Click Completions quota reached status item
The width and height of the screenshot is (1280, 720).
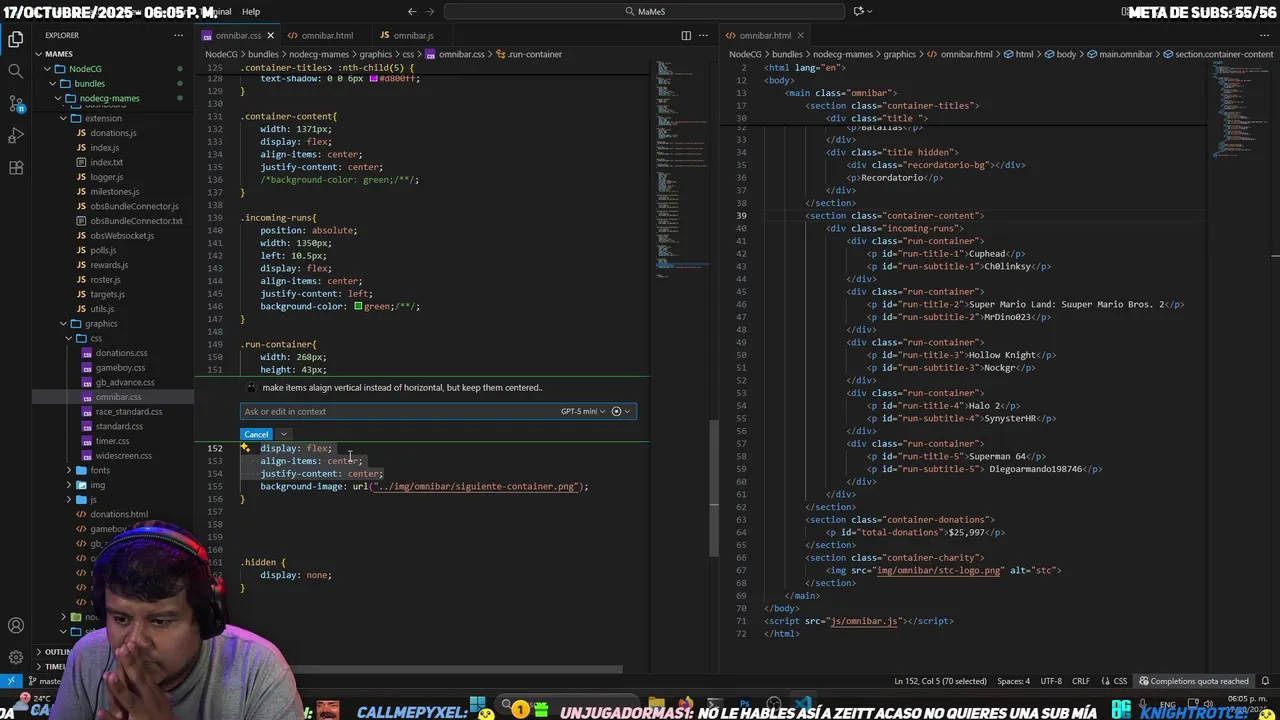pos(1192,681)
